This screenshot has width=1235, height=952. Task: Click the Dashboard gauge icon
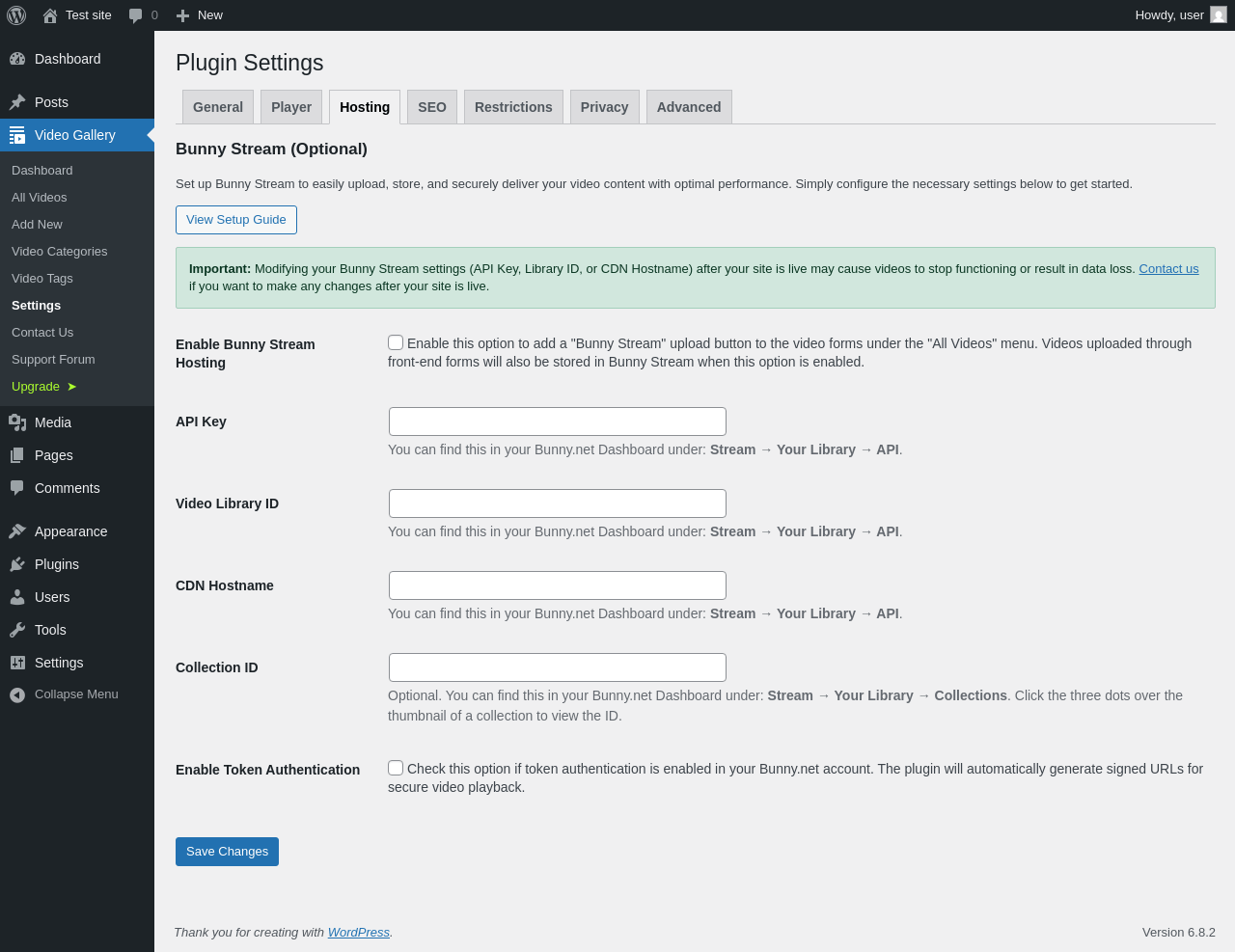point(17,59)
